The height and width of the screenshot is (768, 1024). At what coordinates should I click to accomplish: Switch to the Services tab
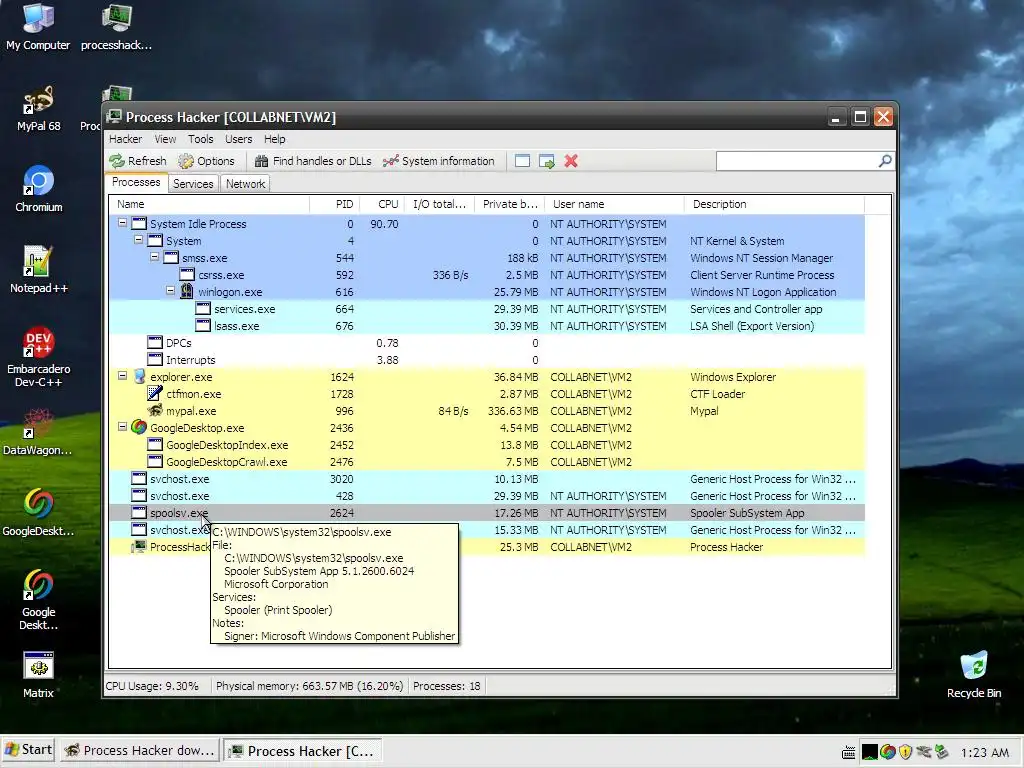[193, 184]
